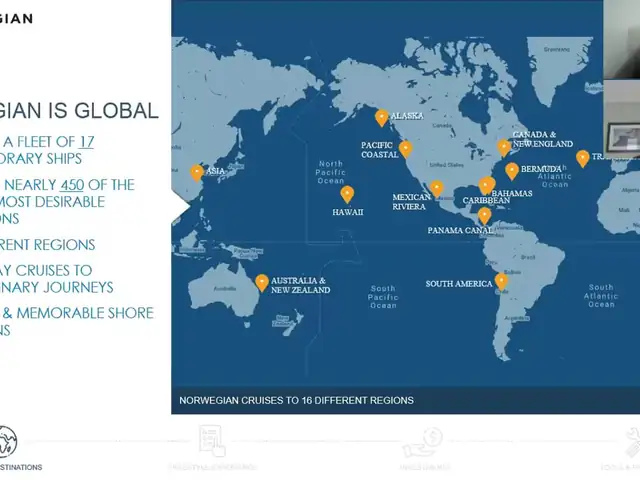The height and width of the screenshot is (480, 640).
Task: Click the South Atlantic Ocean label
Action: click(601, 296)
